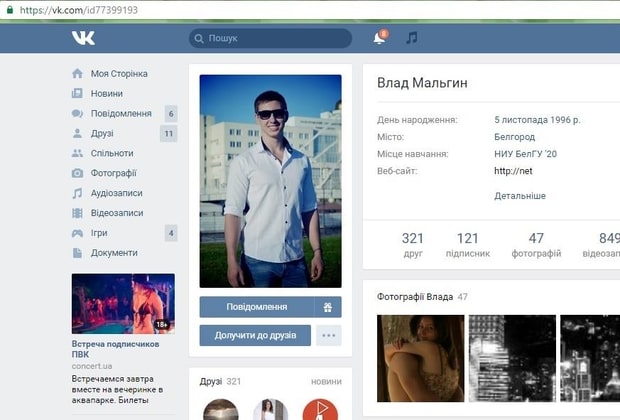Open the notifications bell icon
The image size is (620, 420).
point(379,38)
